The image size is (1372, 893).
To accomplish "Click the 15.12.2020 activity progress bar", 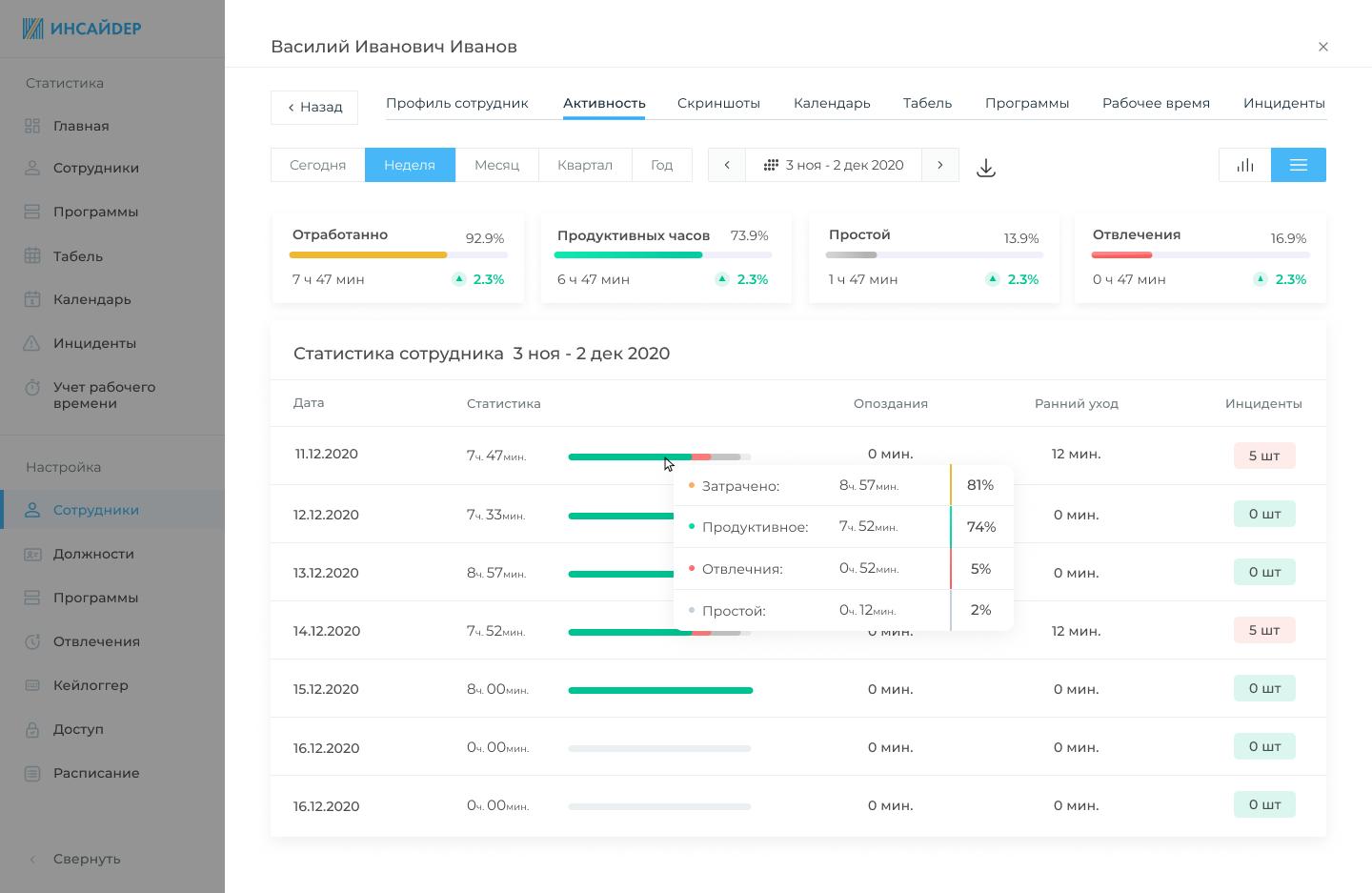I will click(x=660, y=690).
